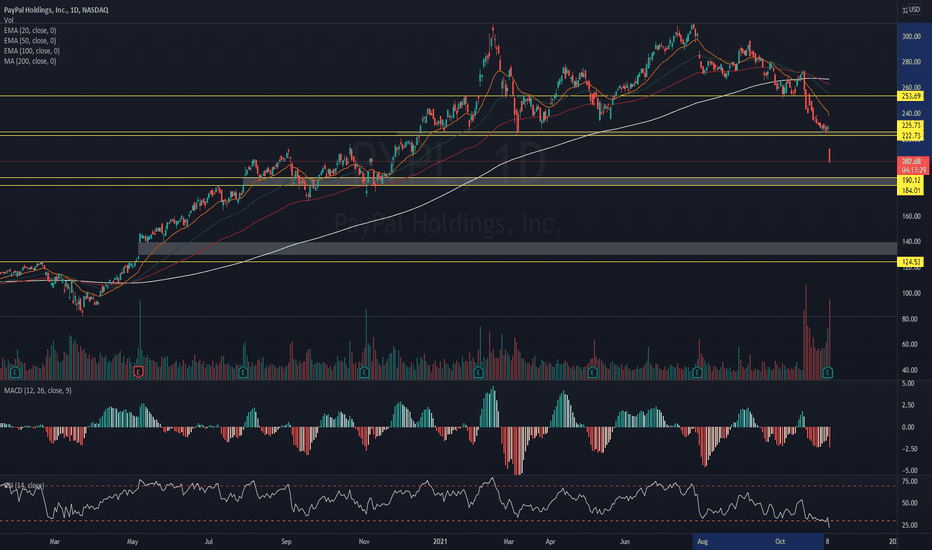Click 160.00 on the price scale

click(x=911, y=216)
